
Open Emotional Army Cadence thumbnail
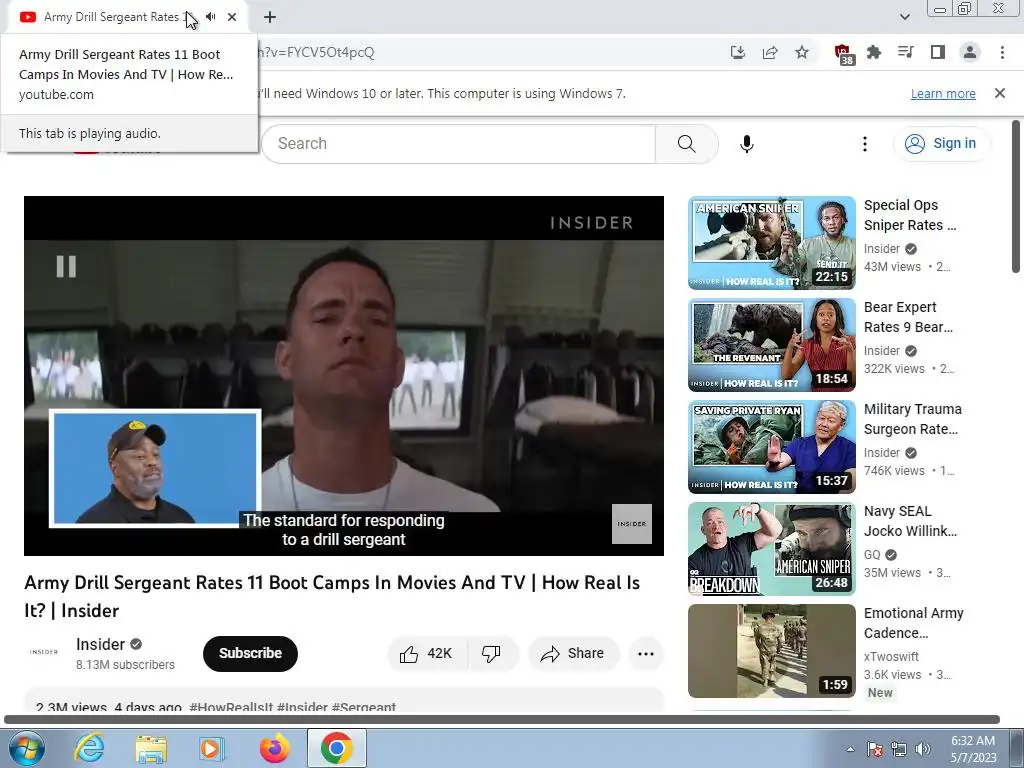pyautogui.click(x=771, y=650)
